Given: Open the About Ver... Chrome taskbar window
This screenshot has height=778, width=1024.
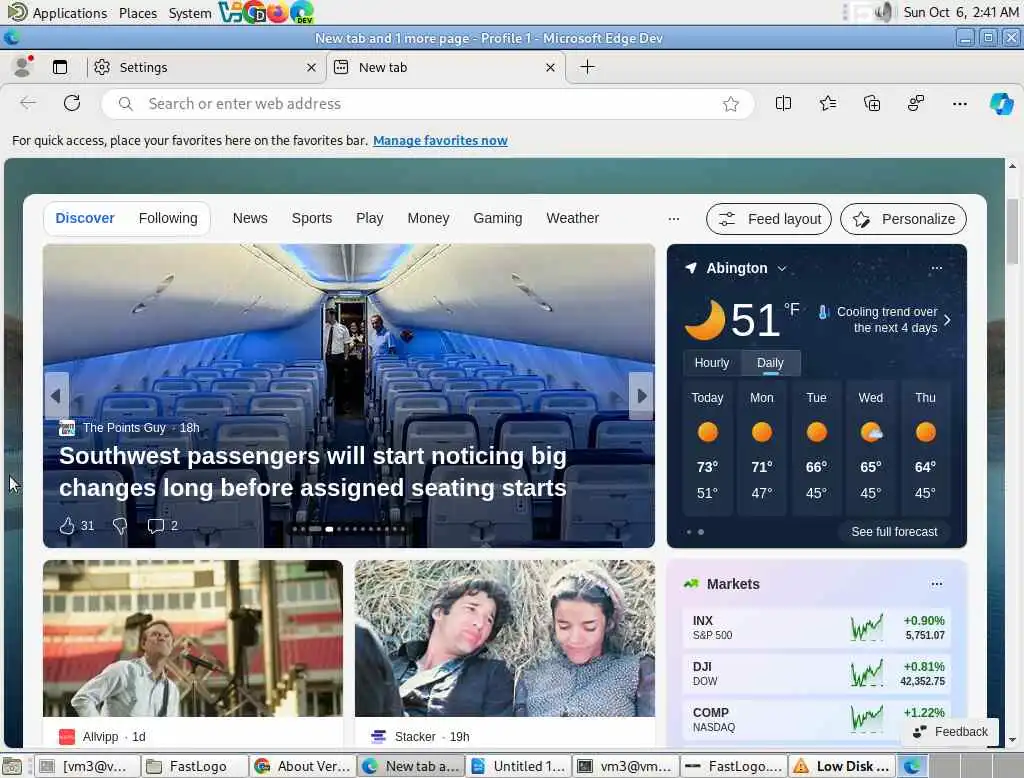Looking at the screenshot, I should click(x=302, y=766).
